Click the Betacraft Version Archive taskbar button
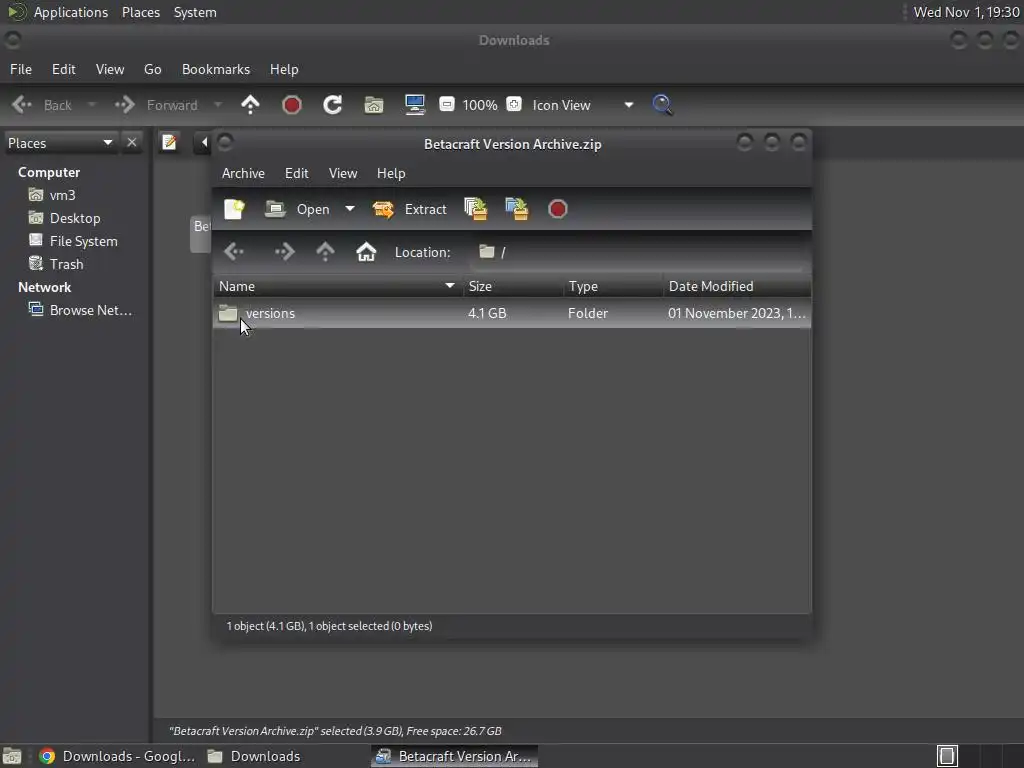The height and width of the screenshot is (768, 1024). pyautogui.click(x=455, y=756)
